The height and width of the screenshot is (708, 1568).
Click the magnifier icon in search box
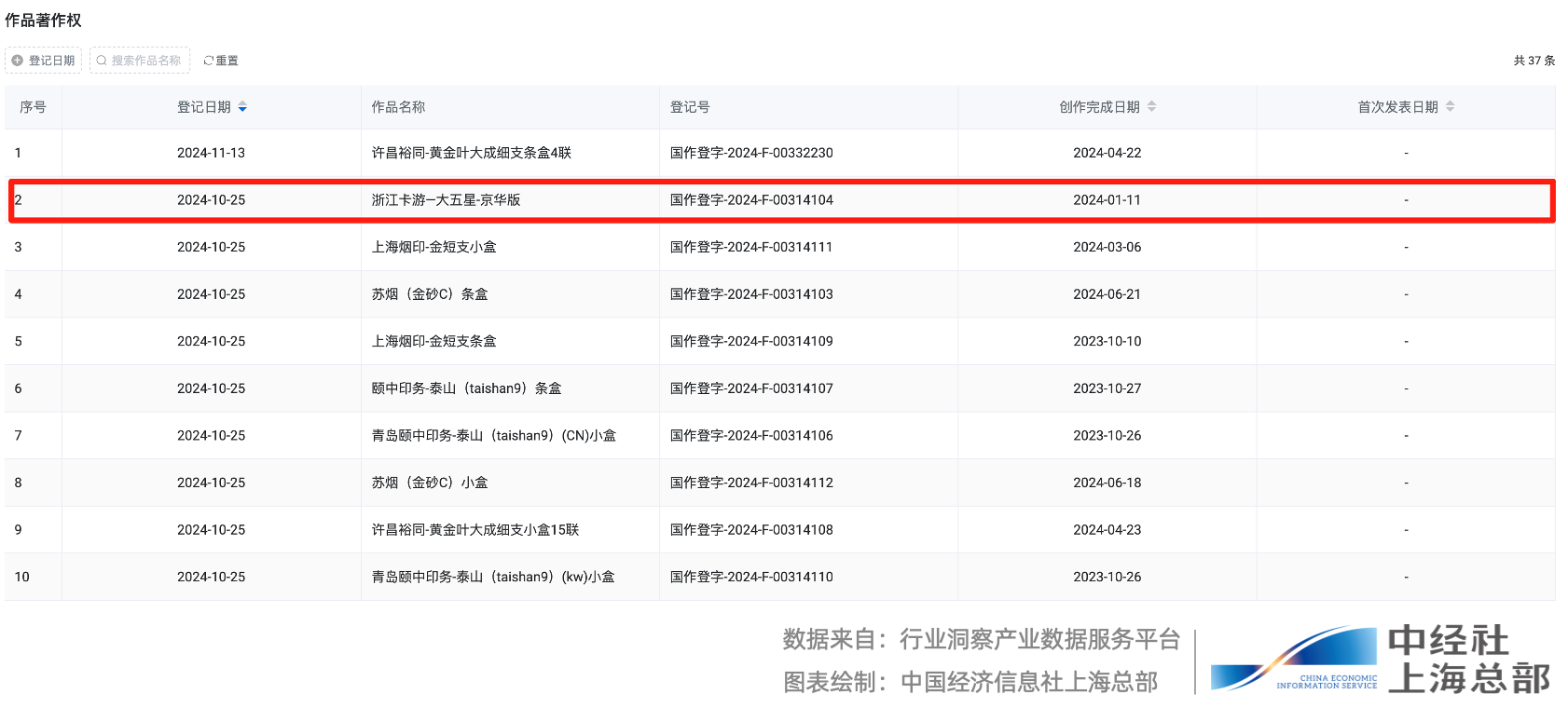(102, 61)
